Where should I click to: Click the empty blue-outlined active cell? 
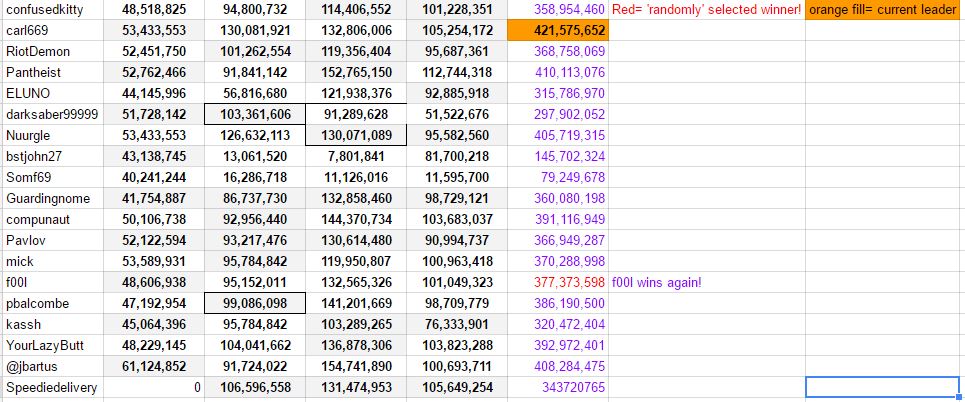pos(884,388)
